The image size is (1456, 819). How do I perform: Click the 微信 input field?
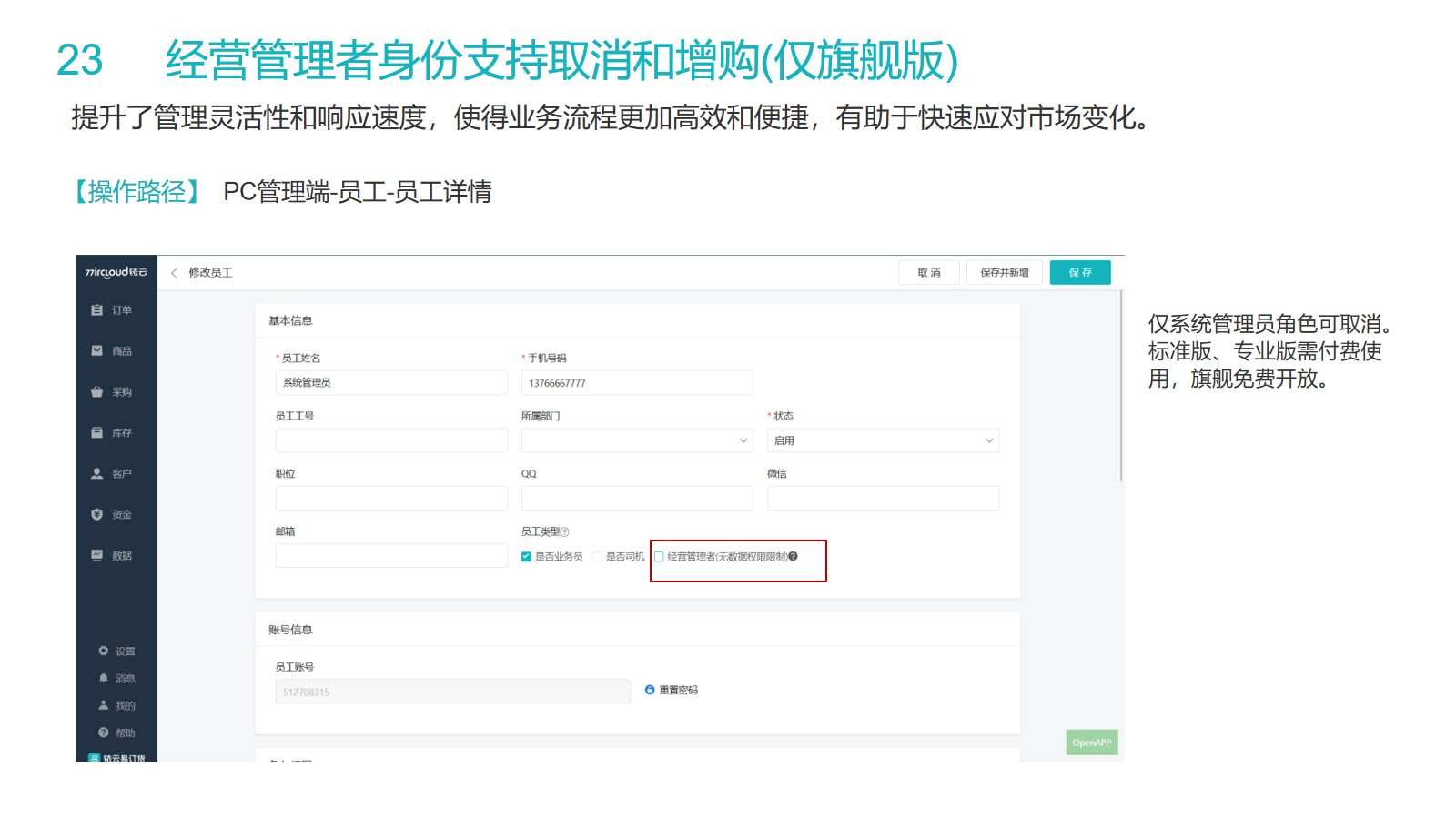tap(883, 498)
